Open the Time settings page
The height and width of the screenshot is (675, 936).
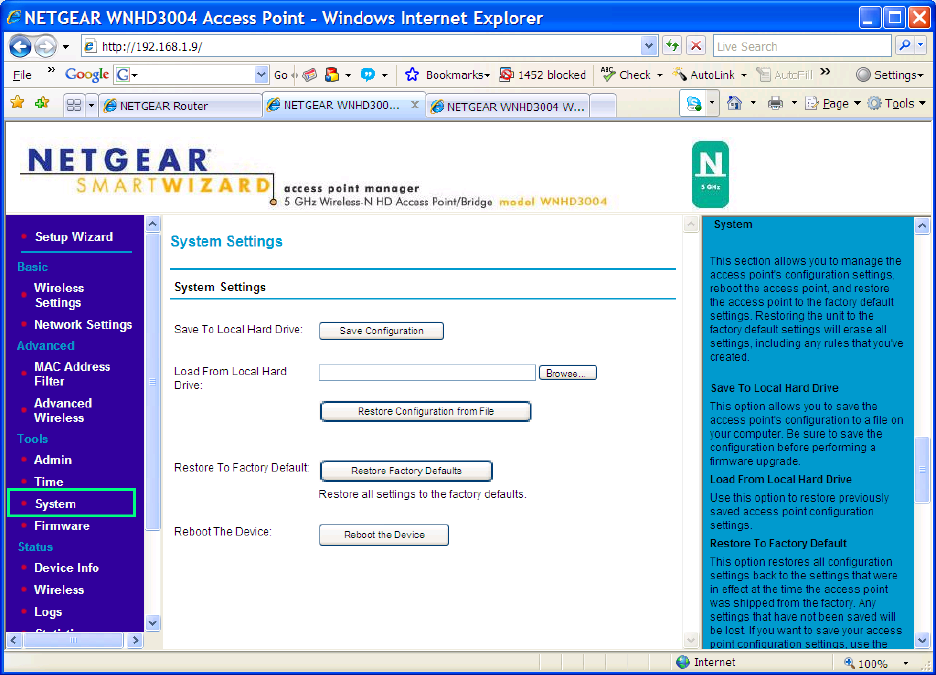coord(48,482)
